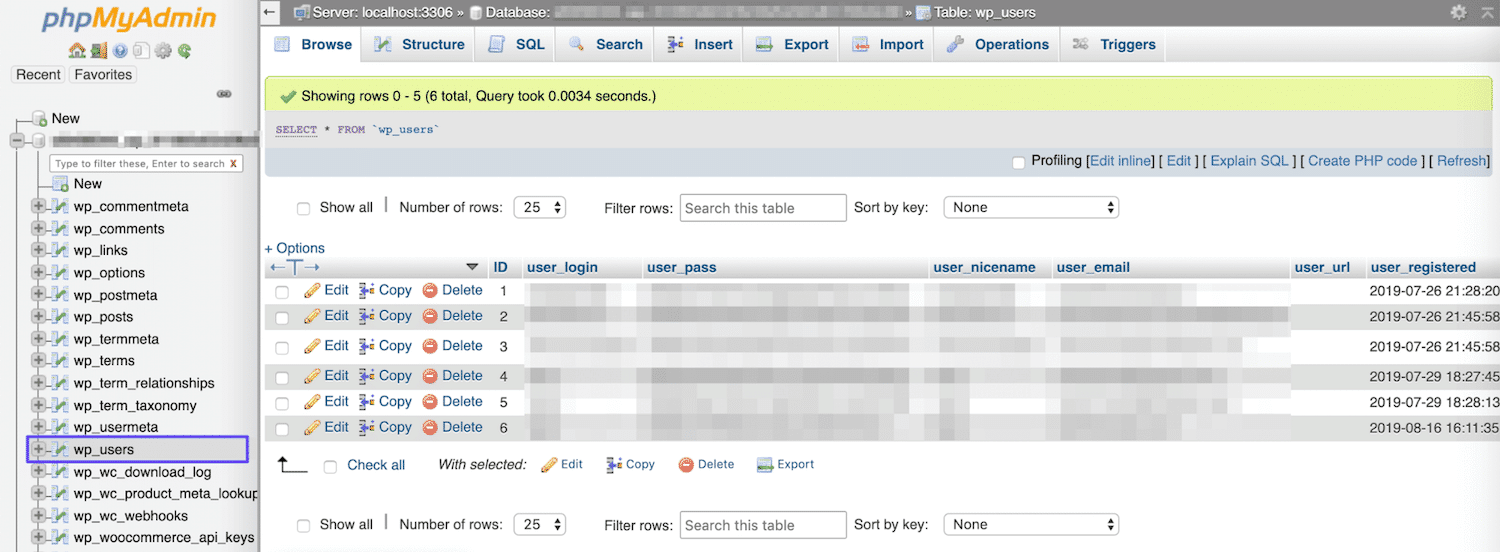1500x552 pixels.
Task: Click the pencil Edit icon for row 1
Action: coord(312,290)
